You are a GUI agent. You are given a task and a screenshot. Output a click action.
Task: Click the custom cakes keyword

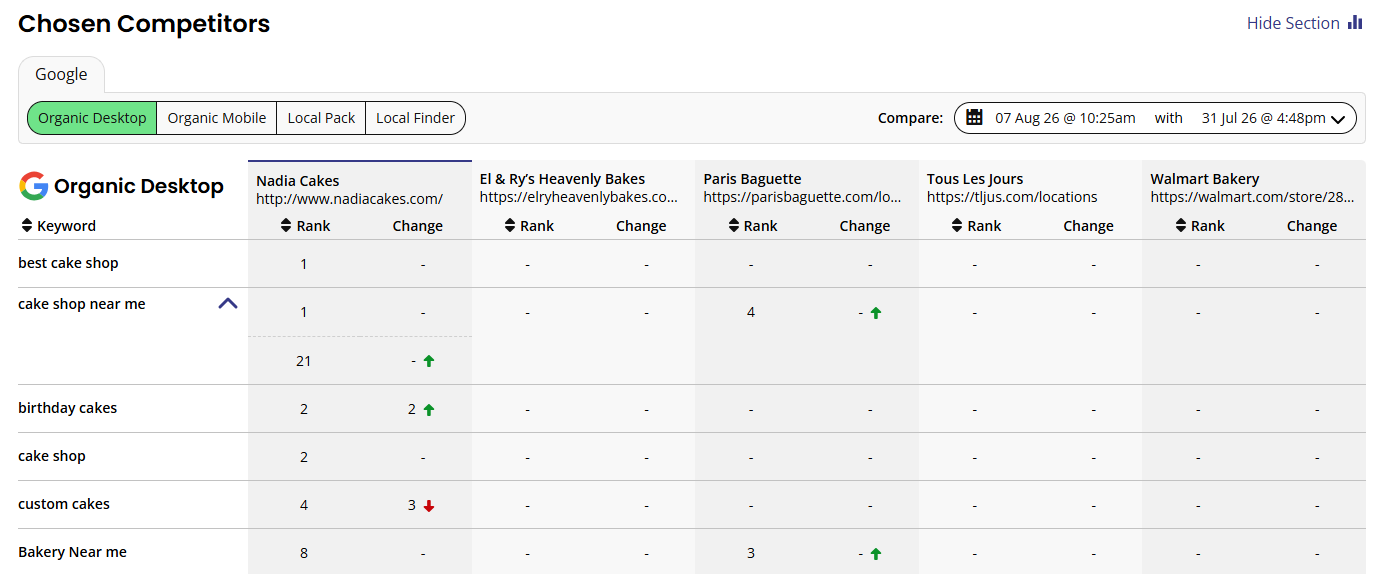click(64, 504)
